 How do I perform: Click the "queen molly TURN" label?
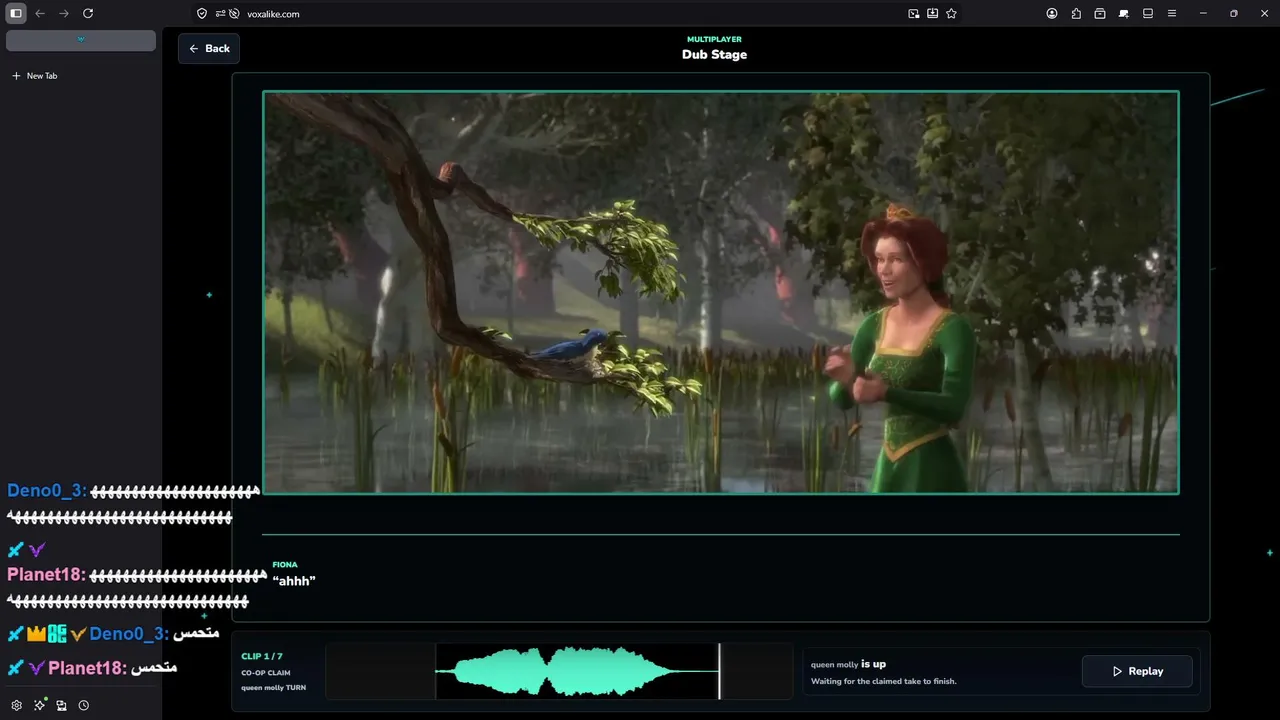click(x=274, y=688)
